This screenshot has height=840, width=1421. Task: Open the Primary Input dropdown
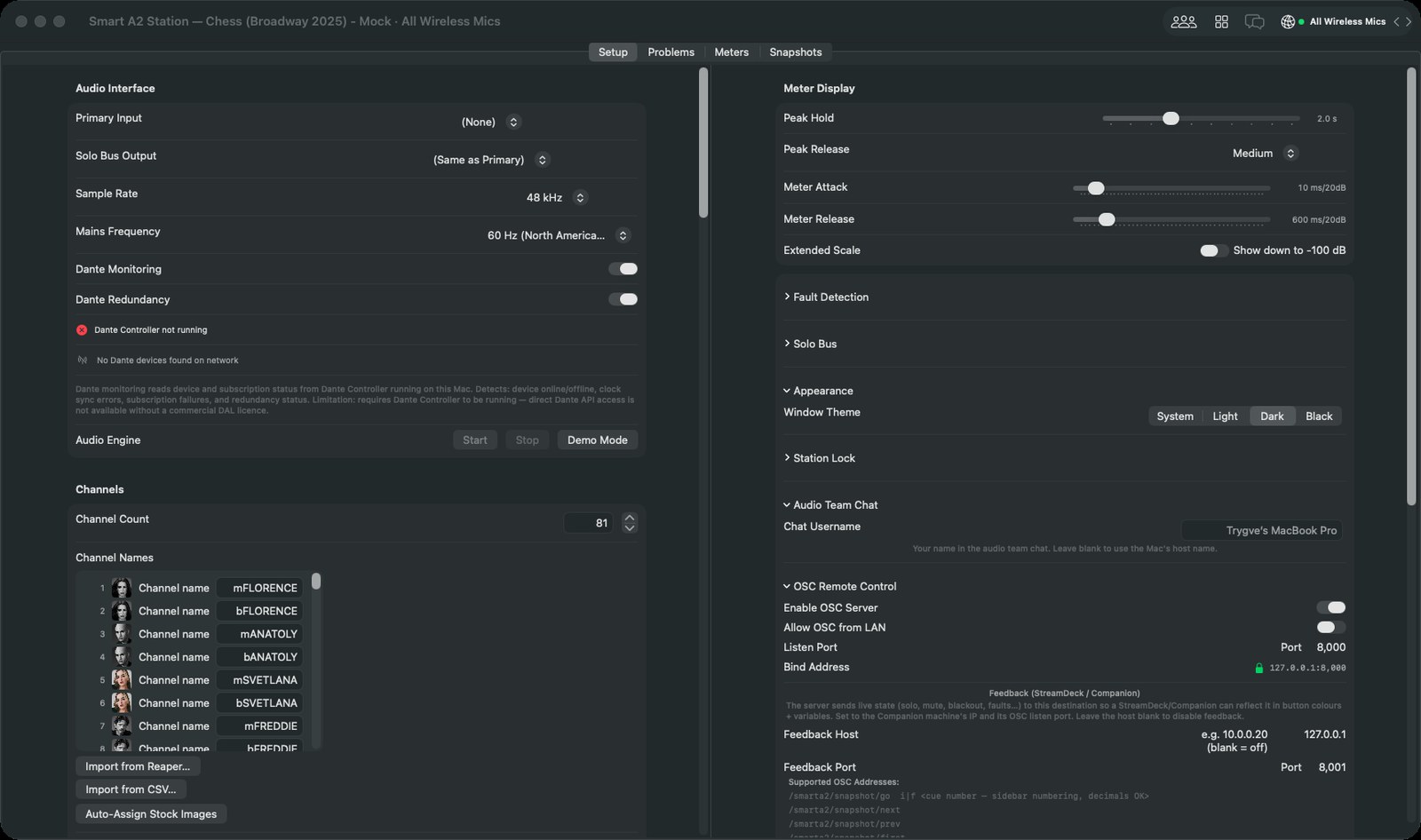coord(491,122)
